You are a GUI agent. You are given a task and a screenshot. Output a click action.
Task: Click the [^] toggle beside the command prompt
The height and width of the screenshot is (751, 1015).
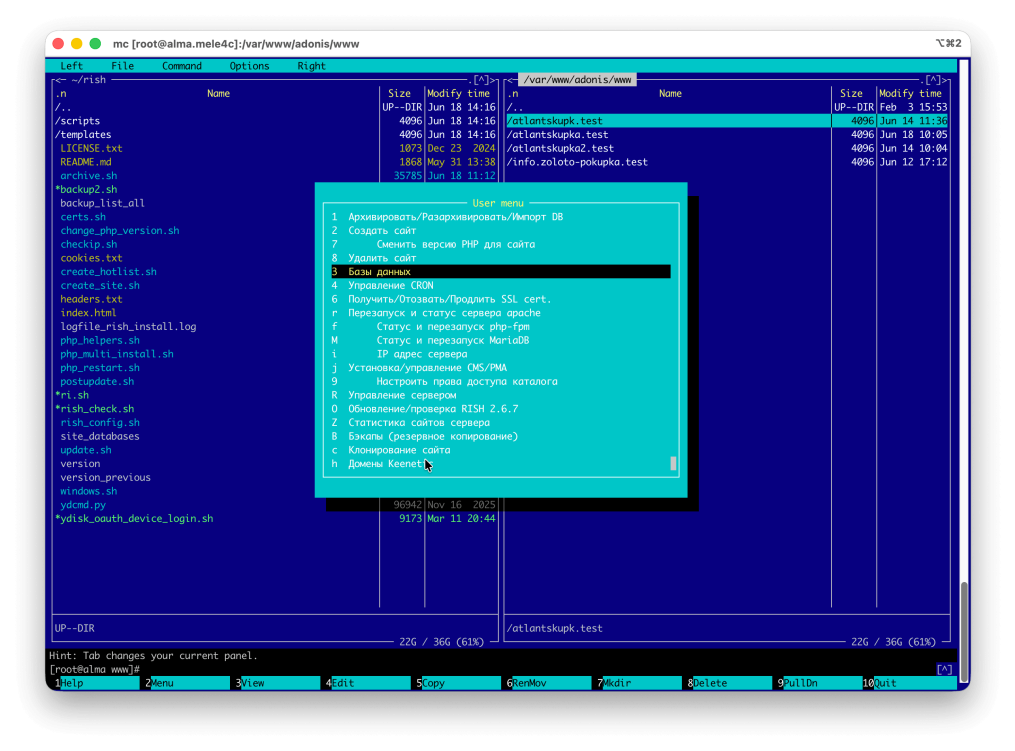(x=944, y=669)
